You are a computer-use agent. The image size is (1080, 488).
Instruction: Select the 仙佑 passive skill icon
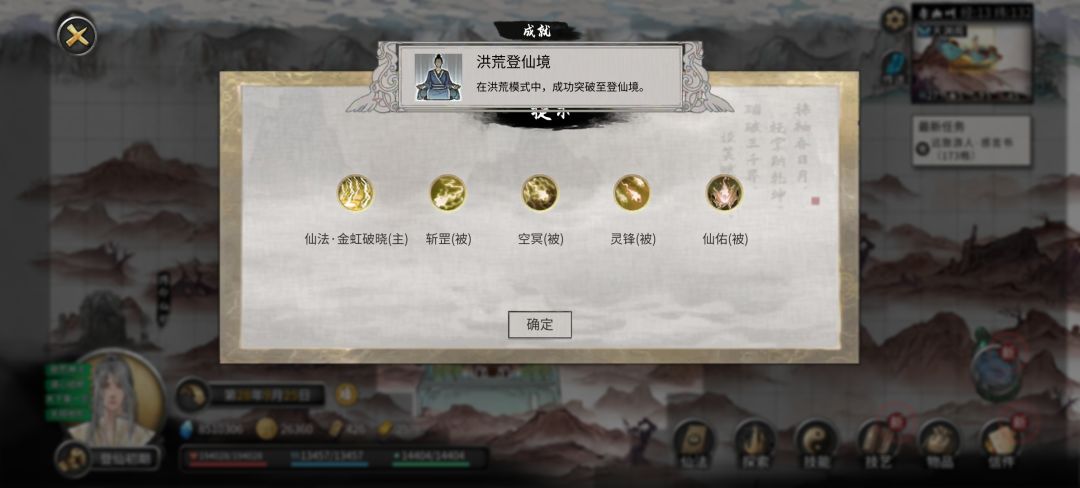725,193
